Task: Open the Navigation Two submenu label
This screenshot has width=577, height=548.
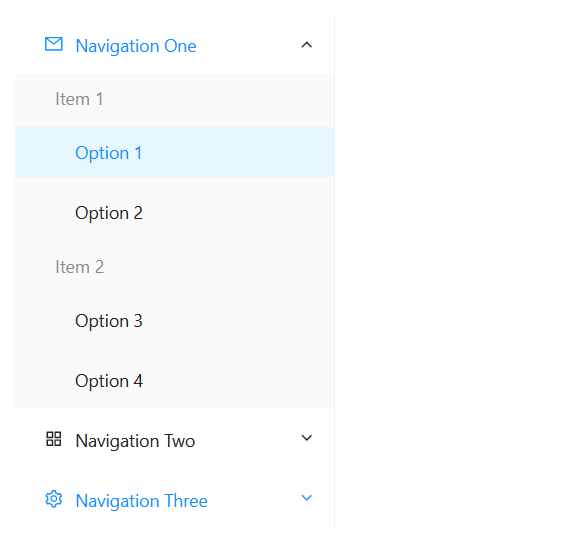Action: click(x=135, y=441)
